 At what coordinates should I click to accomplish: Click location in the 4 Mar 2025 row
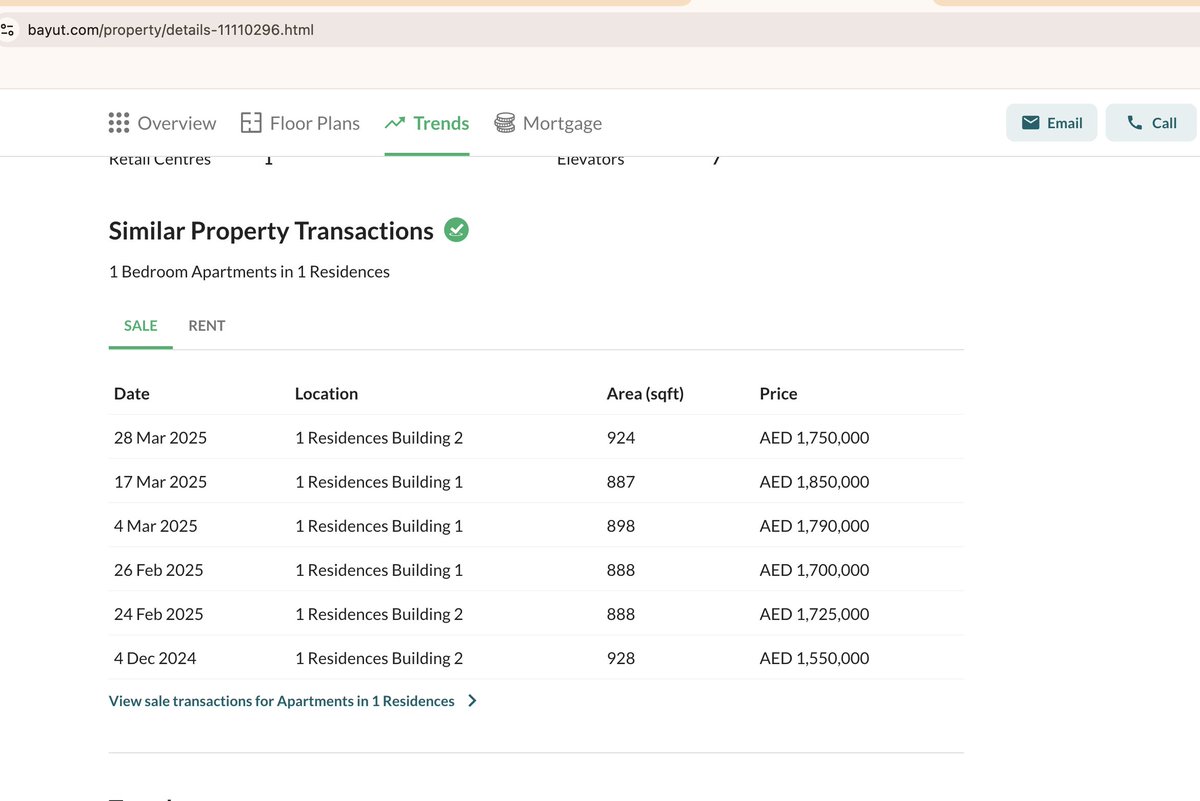[x=379, y=526]
